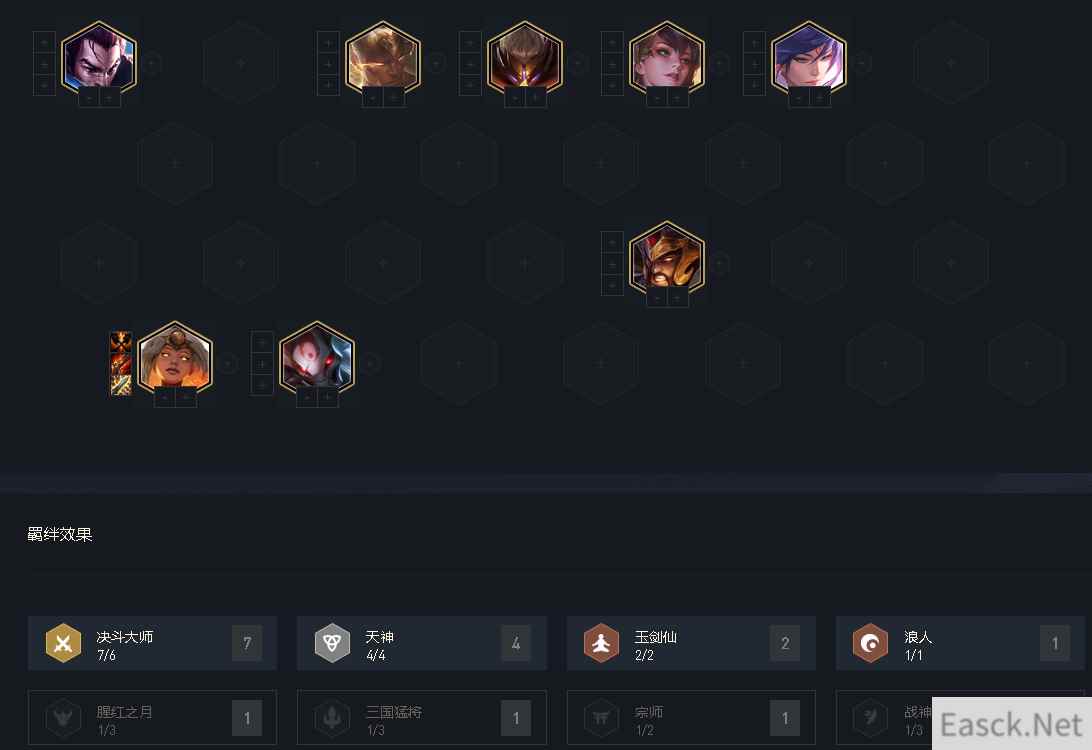The height and width of the screenshot is (750, 1092).
Task: Click the number 7 badge on 决斗大师
Action: pos(247,643)
